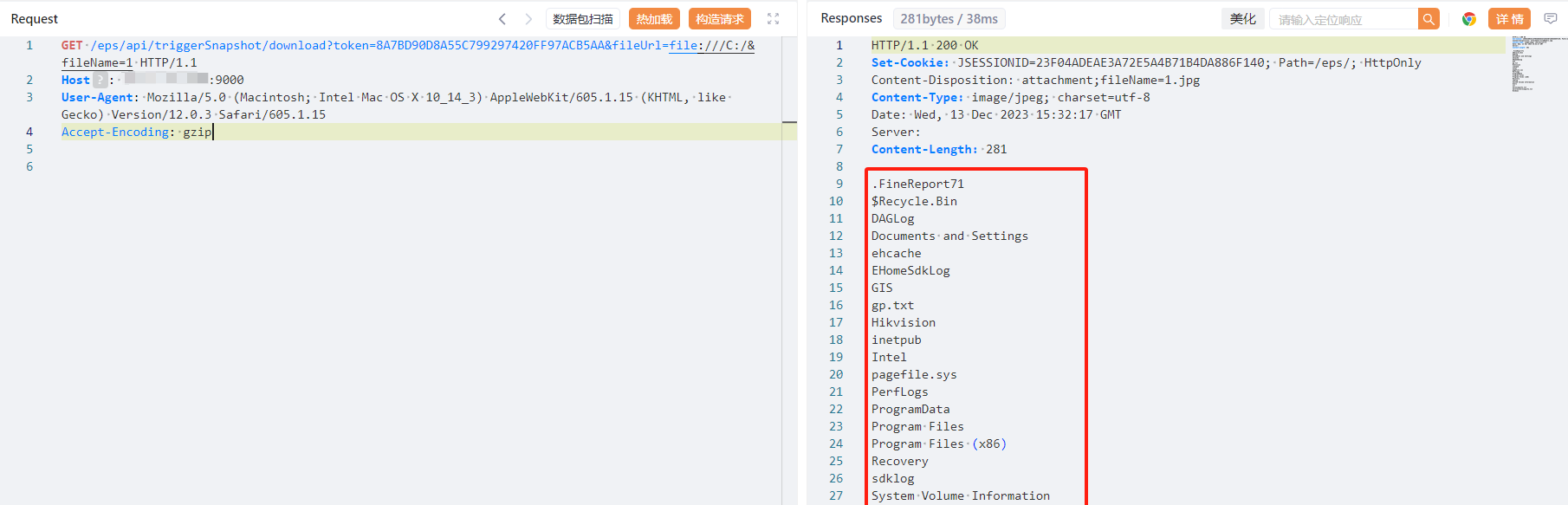This screenshot has width=1568, height=505.
Task: Click the pagefile.sys entry
Action: 914,374
